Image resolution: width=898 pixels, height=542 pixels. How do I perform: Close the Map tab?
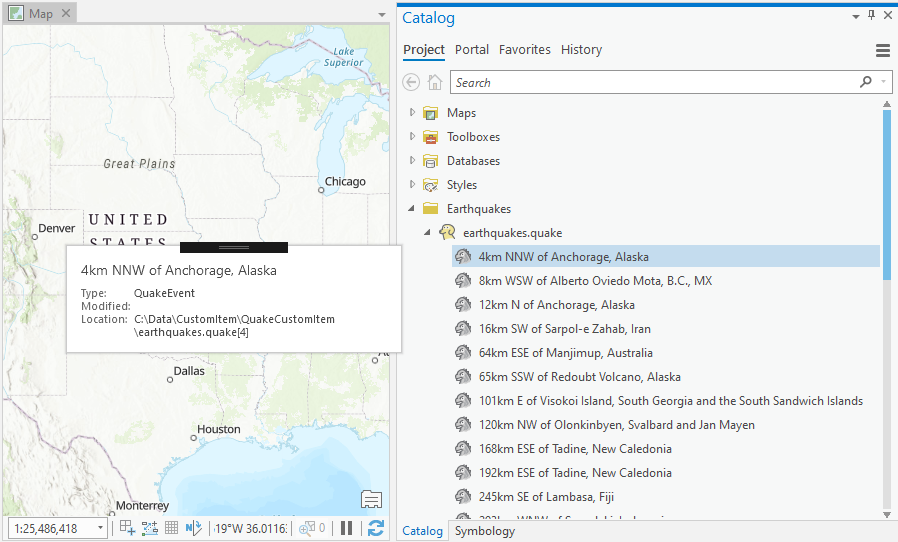pos(66,13)
